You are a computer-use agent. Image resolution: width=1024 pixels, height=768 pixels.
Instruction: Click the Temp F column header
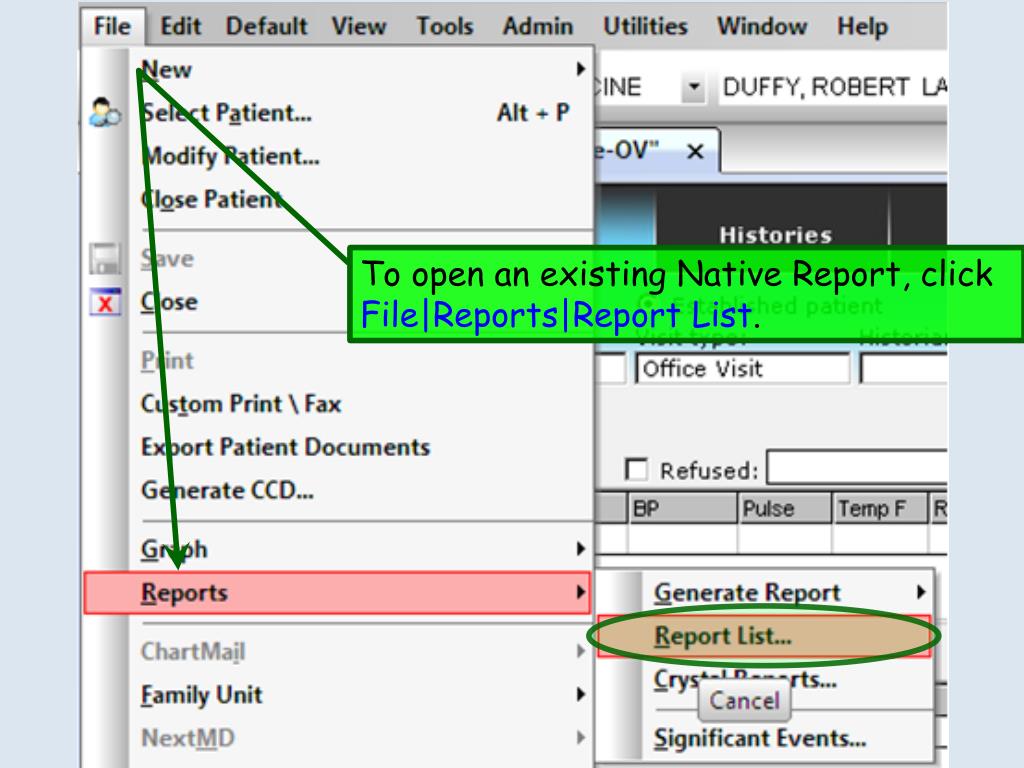click(880, 508)
